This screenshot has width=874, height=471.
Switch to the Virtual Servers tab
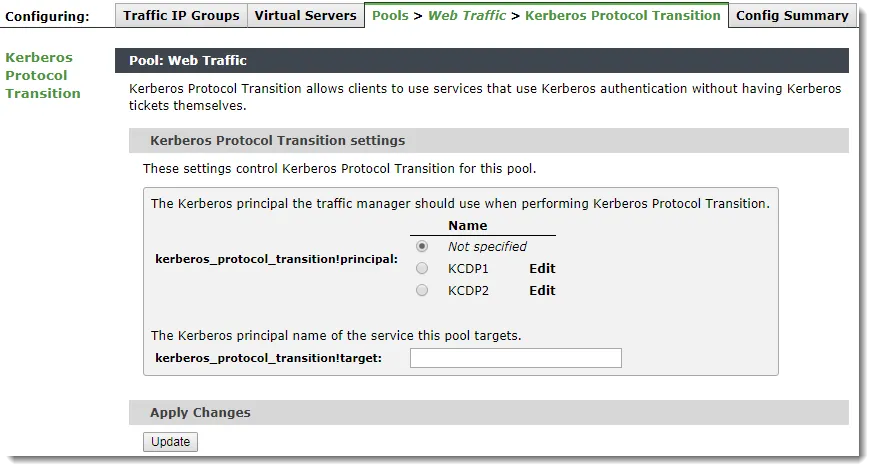coord(305,16)
